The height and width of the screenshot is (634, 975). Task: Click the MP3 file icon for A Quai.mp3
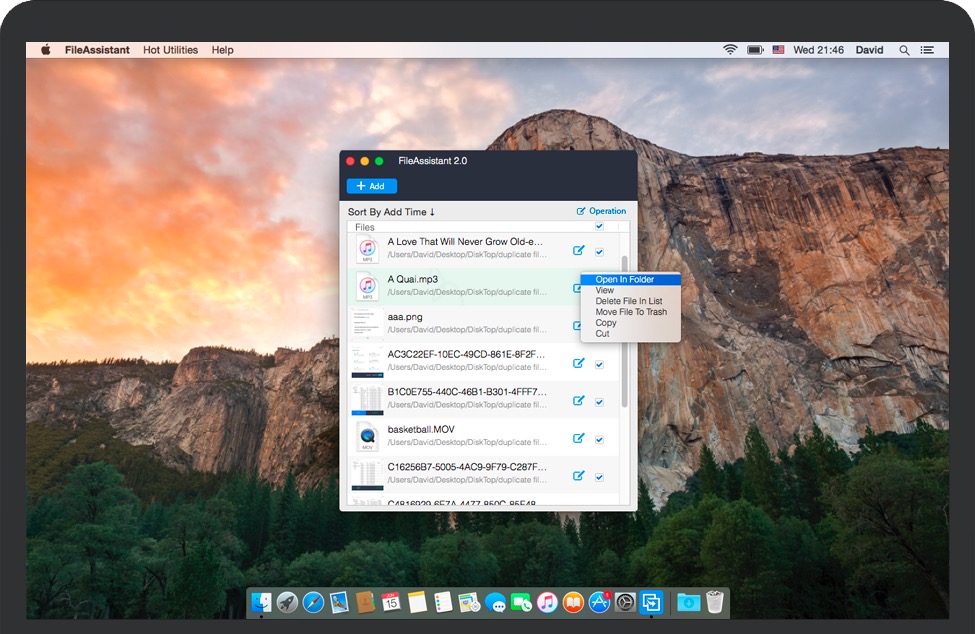tap(367, 287)
